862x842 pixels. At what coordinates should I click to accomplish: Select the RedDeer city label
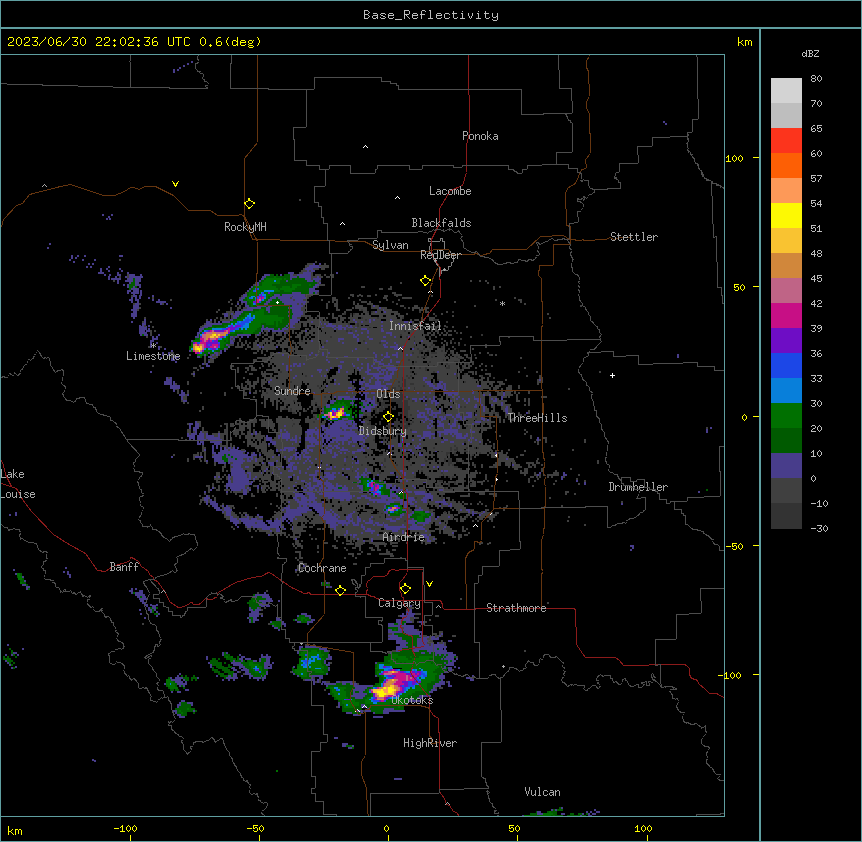click(x=440, y=255)
